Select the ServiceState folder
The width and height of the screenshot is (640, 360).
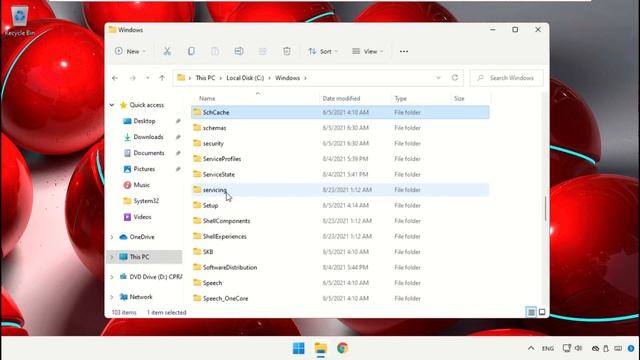(340, 174)
